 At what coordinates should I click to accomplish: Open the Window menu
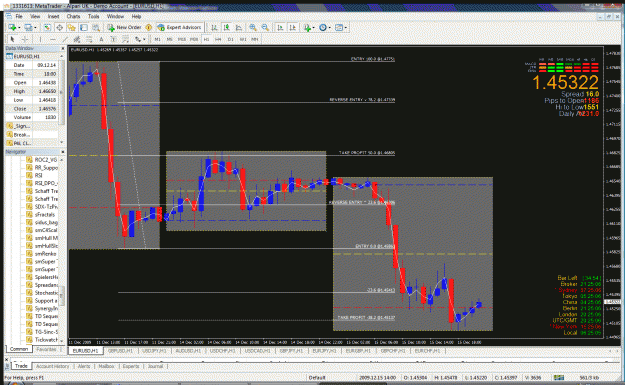(115, 16)
